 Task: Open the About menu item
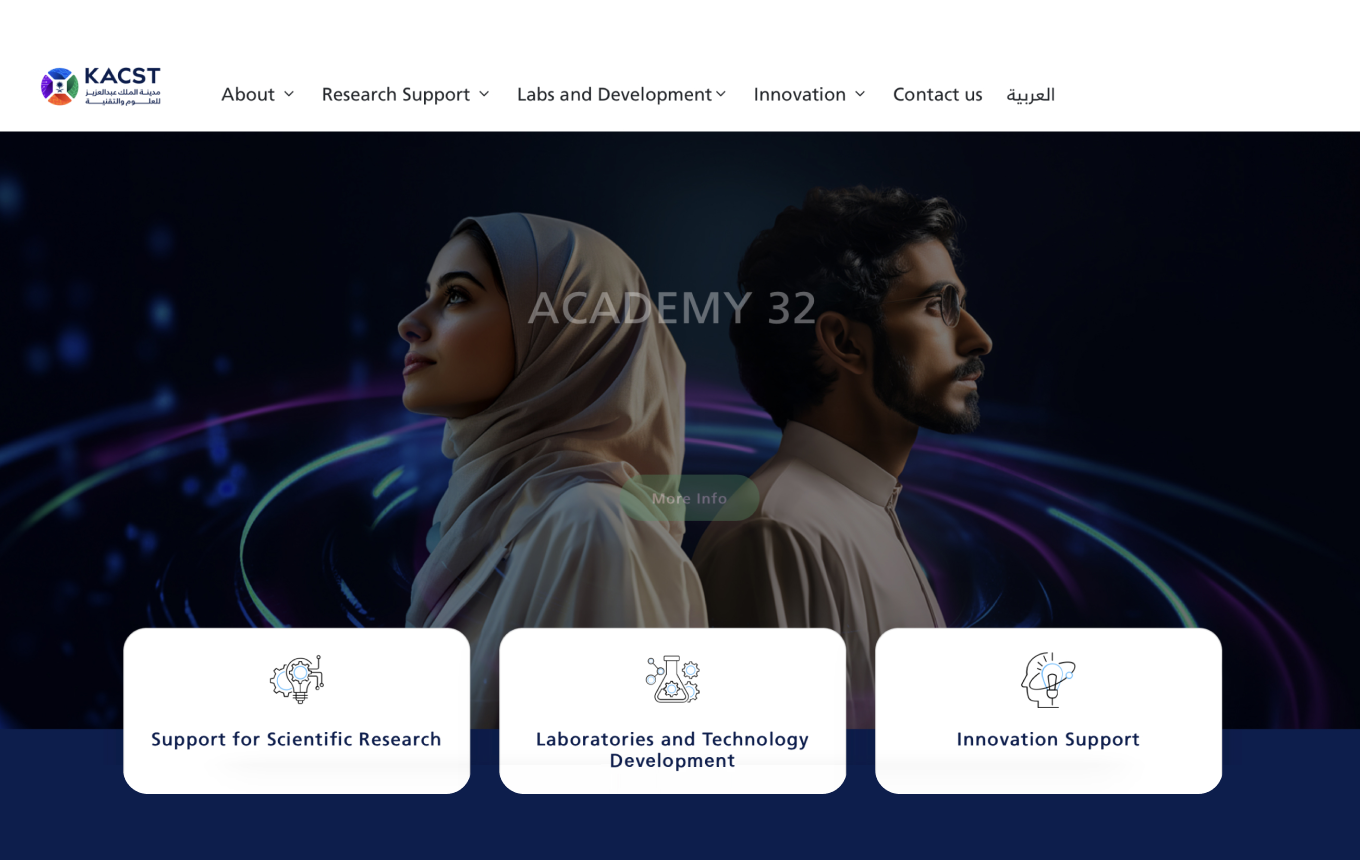248,94
